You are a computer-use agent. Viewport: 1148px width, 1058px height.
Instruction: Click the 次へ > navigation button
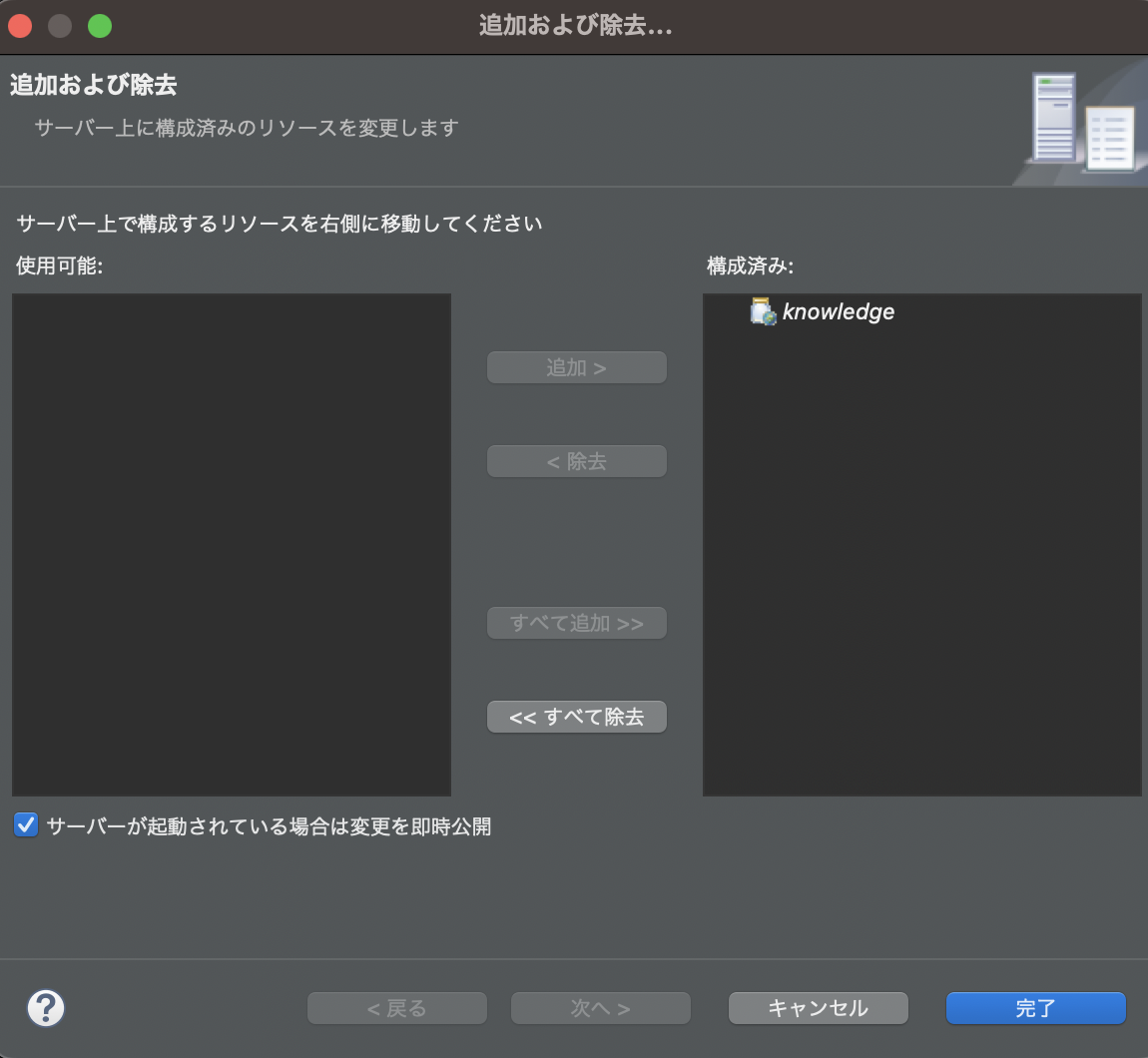click(600, 1008)
